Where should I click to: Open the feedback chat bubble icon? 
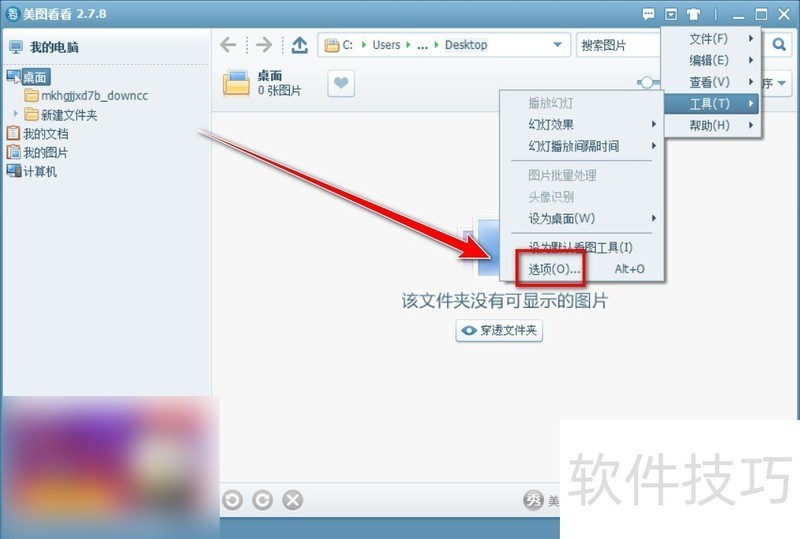point(648,14)
